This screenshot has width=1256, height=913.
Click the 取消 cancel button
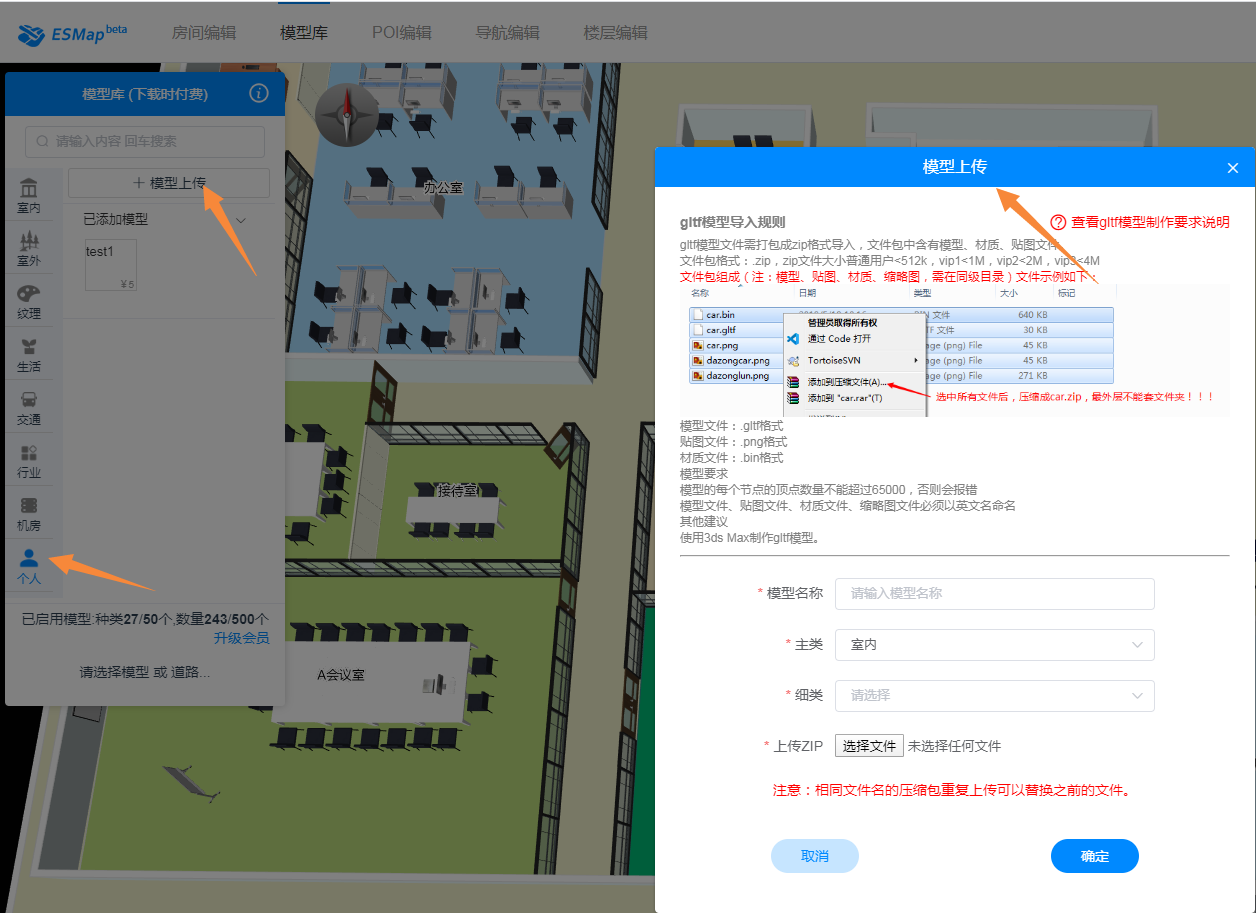pyautogui.click(x=815, y=856)
